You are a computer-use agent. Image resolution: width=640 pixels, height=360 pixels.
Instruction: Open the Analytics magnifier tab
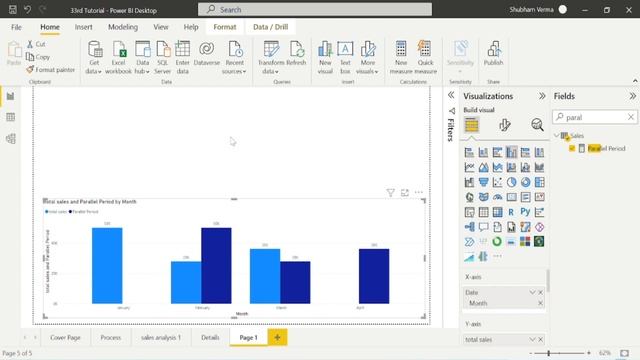pos(537,125)
